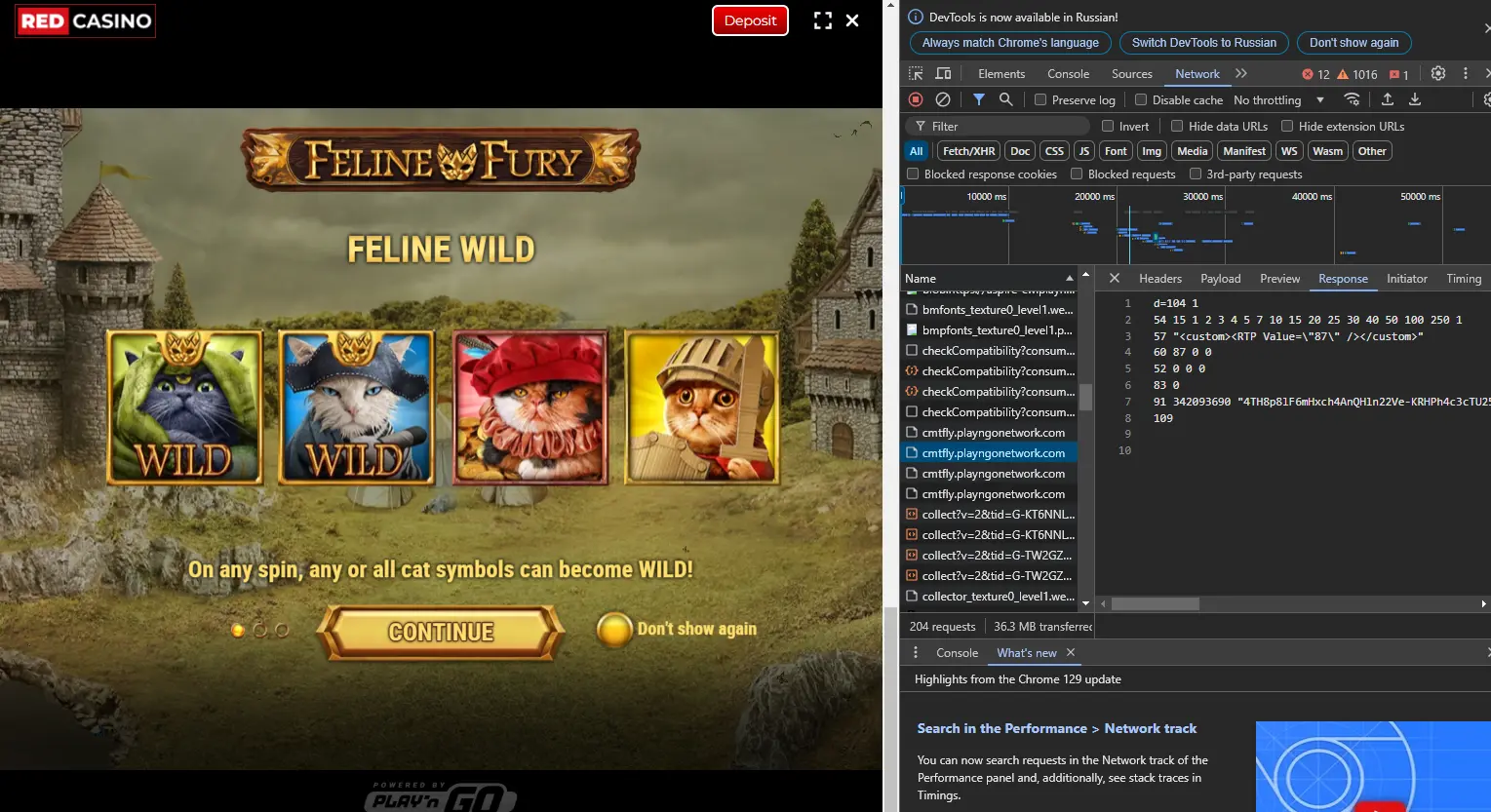Open the Initiator tab
This screenshot has height=812, width=1491.
(x=1407, y=278)
